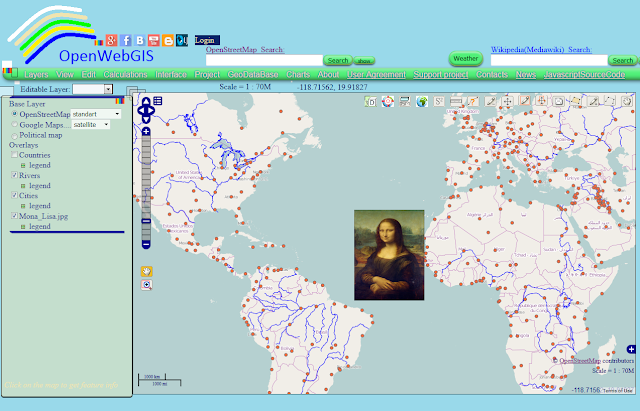Enable the Countries overlay checkbox
Viewport: 640px width, 411px height.
coord(14,155)
